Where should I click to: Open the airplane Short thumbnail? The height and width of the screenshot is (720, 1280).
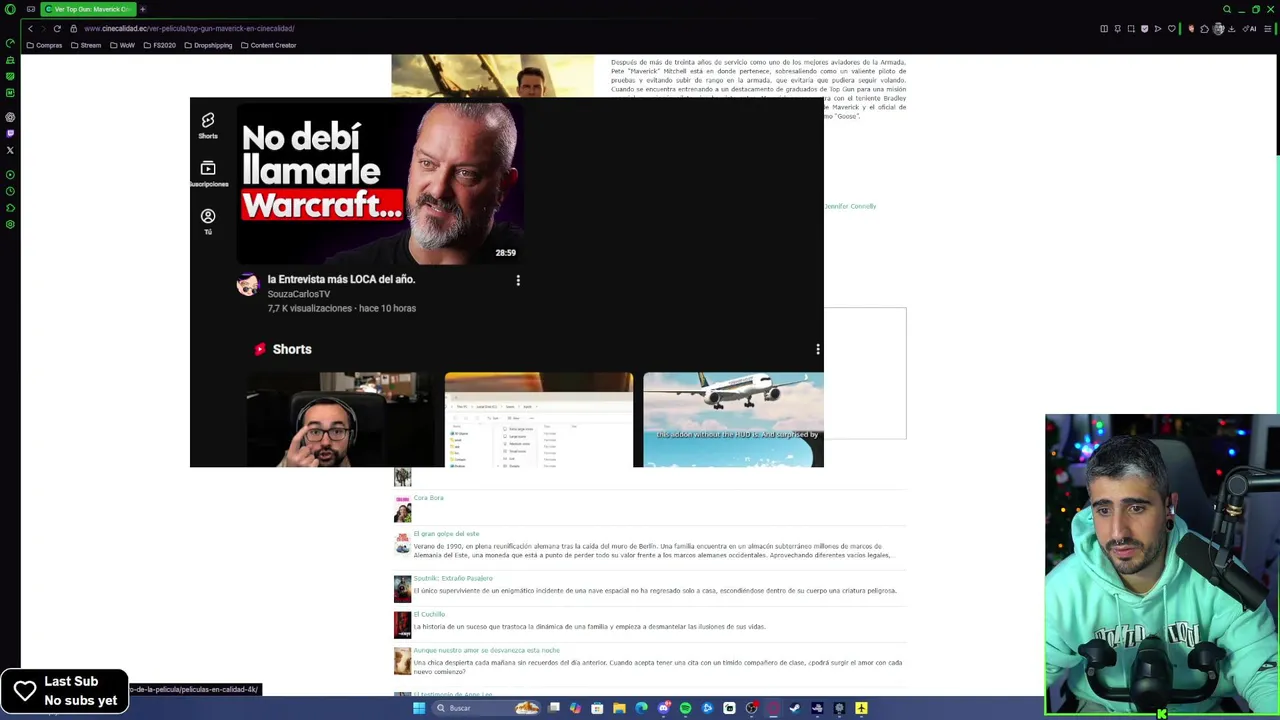[733, 419]
